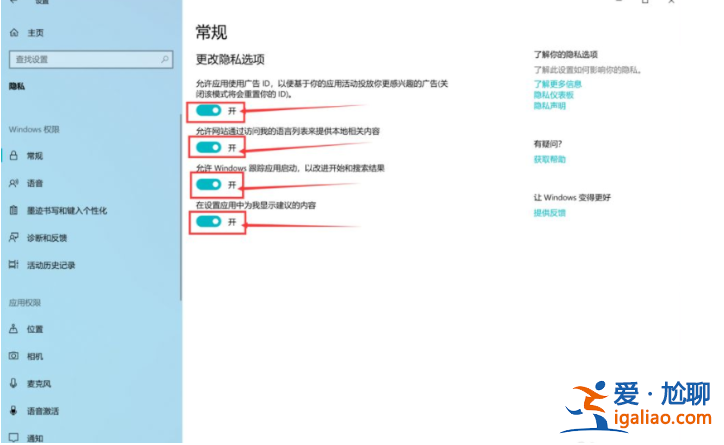Toggle website language list access switch
The width and height of the screenshot is (724, 445).
tap(209, 147)
